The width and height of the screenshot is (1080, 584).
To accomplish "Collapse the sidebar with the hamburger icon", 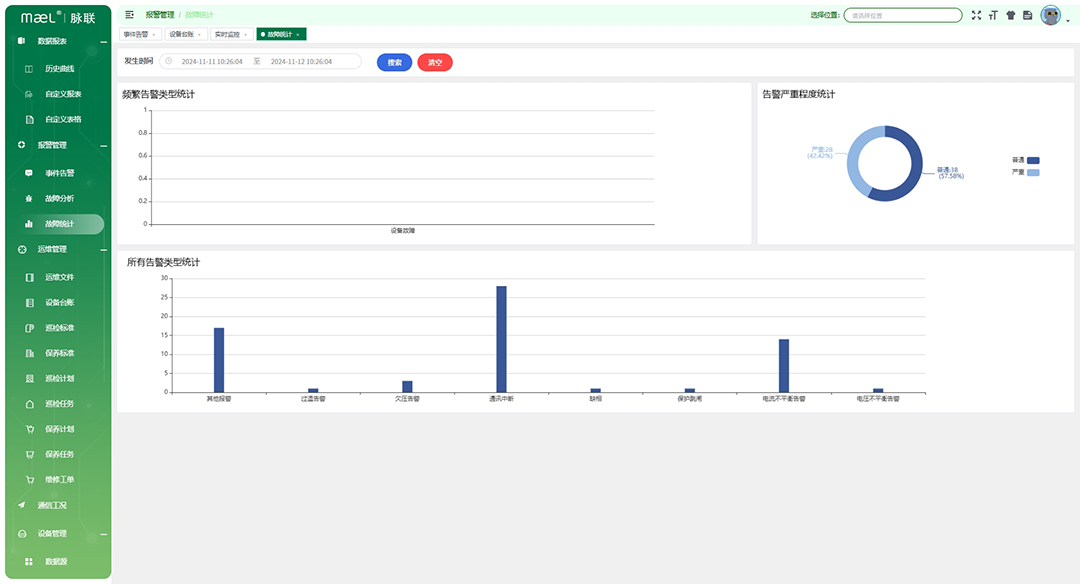I will (x=129, y=15).
